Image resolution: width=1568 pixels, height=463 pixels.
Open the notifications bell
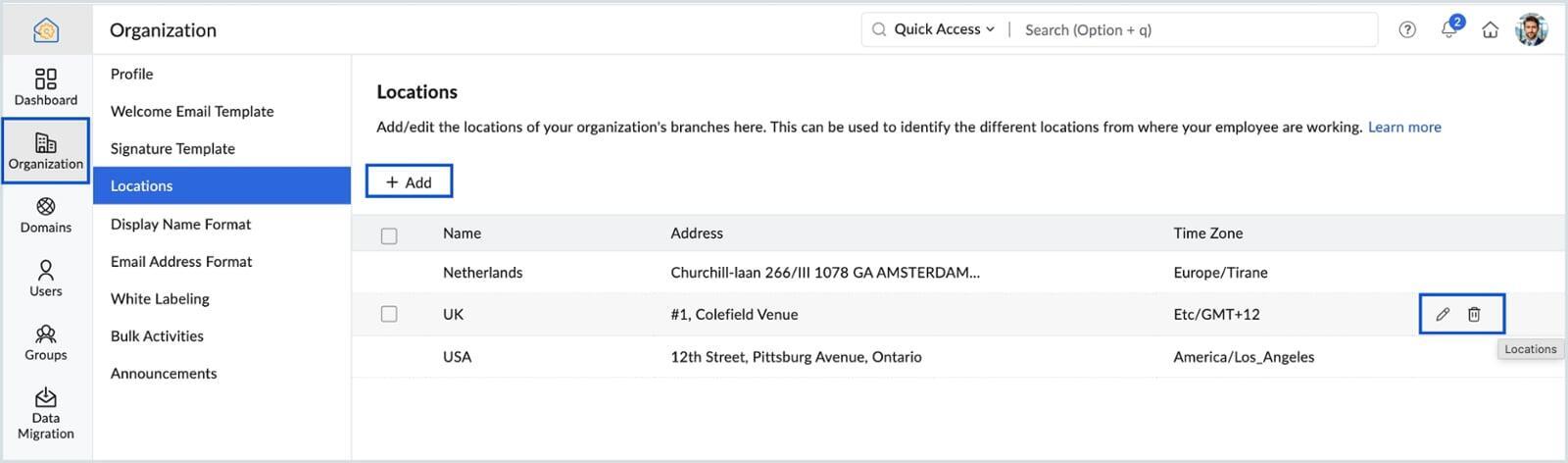[x=1449, y=29]
